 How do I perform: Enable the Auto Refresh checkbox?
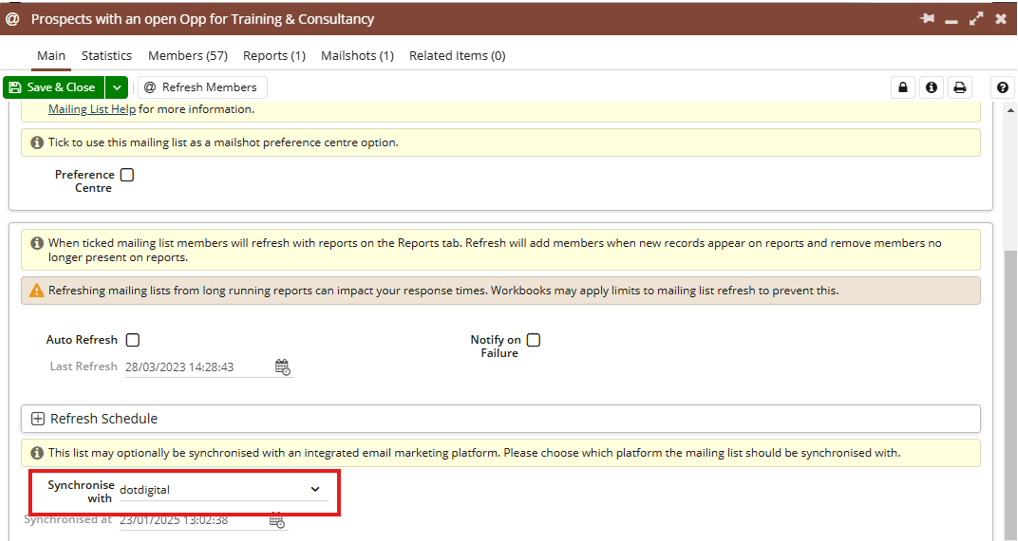coord(132,340)
